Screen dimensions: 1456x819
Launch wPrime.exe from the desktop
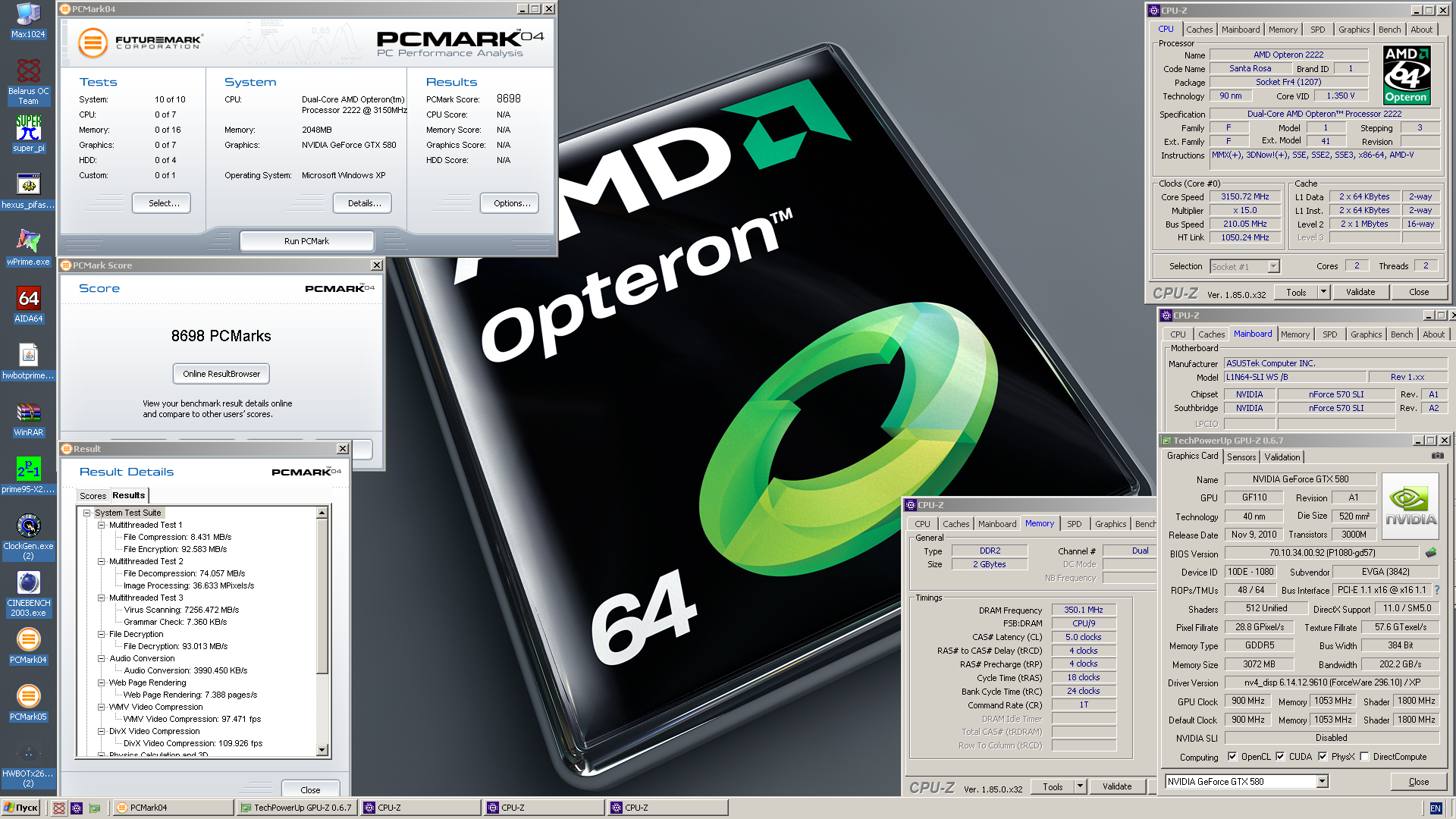point(28,247)
